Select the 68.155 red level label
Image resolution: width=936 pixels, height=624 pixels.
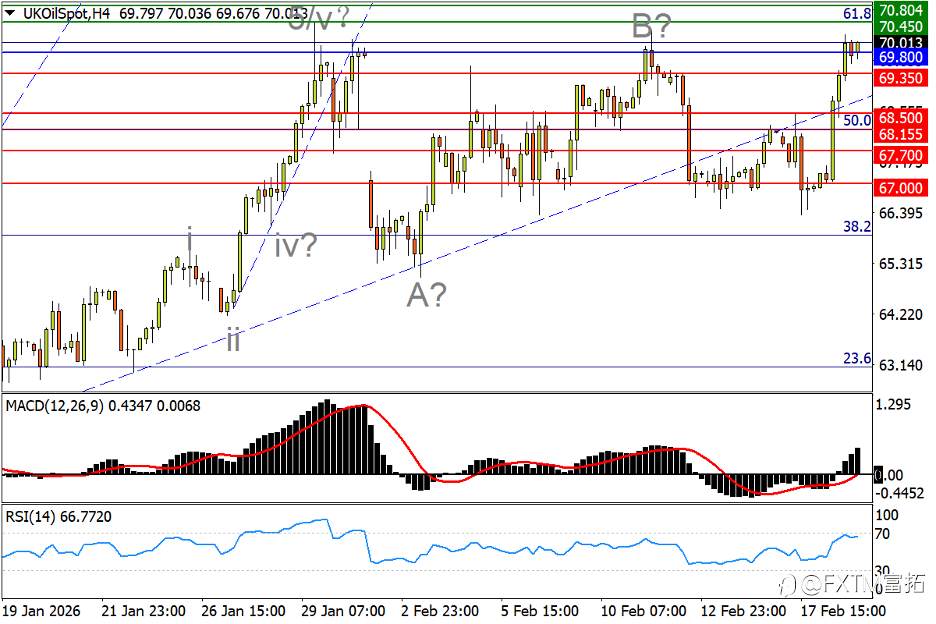click(x=901, y=134)
